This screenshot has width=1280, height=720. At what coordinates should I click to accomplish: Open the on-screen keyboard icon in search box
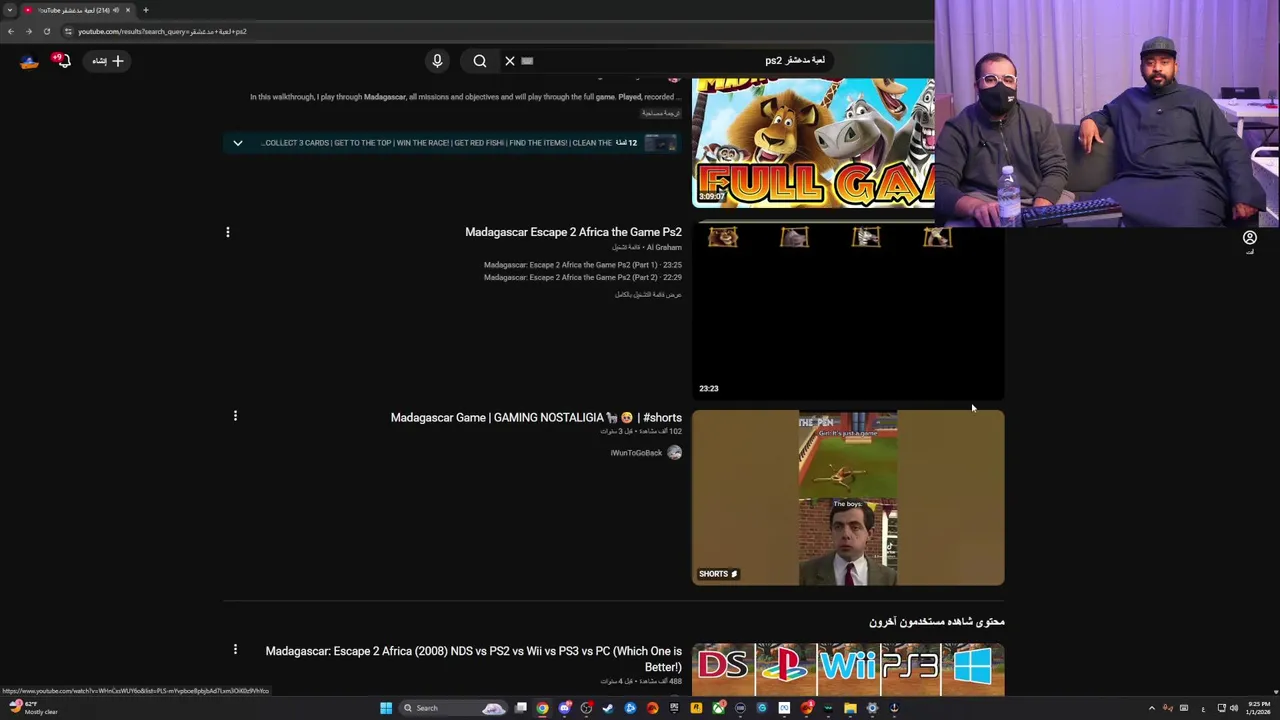[x=527, y=61]
